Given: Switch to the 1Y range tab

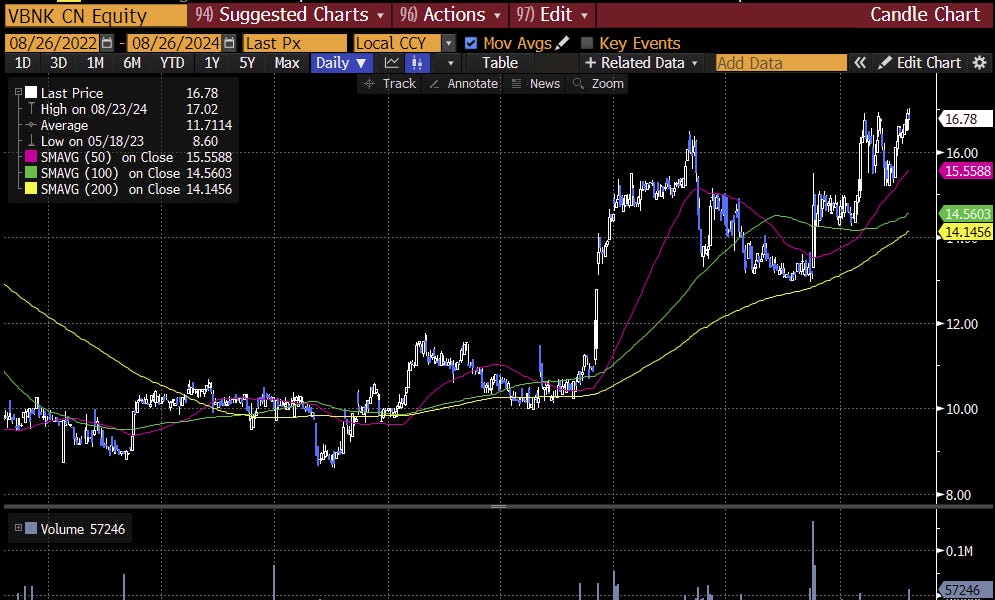Looking at the screenshot, I should tap(211, 62).
